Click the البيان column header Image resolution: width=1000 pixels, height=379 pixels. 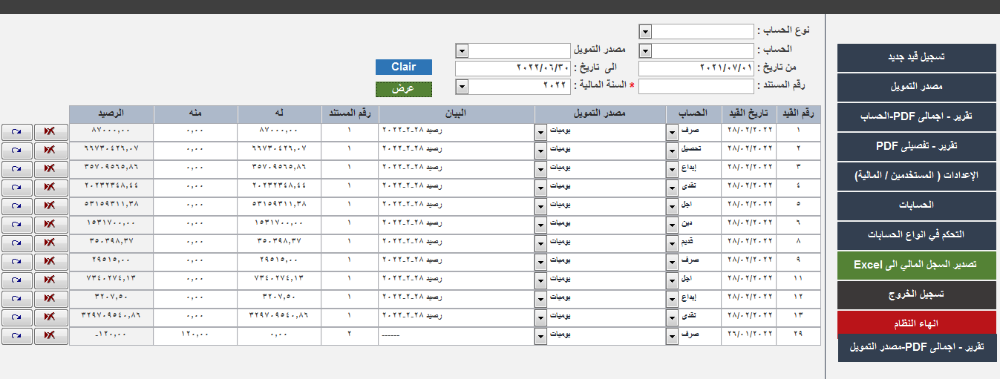click(x=457, y=114)
